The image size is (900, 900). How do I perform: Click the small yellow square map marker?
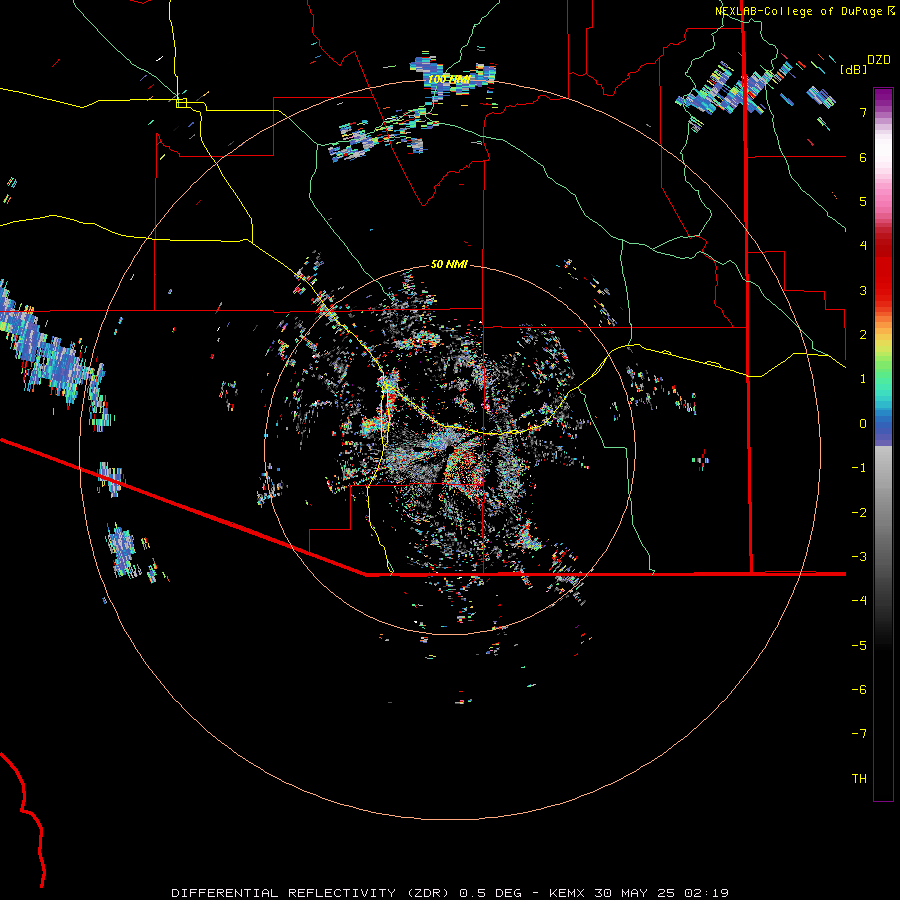(181, 103)
